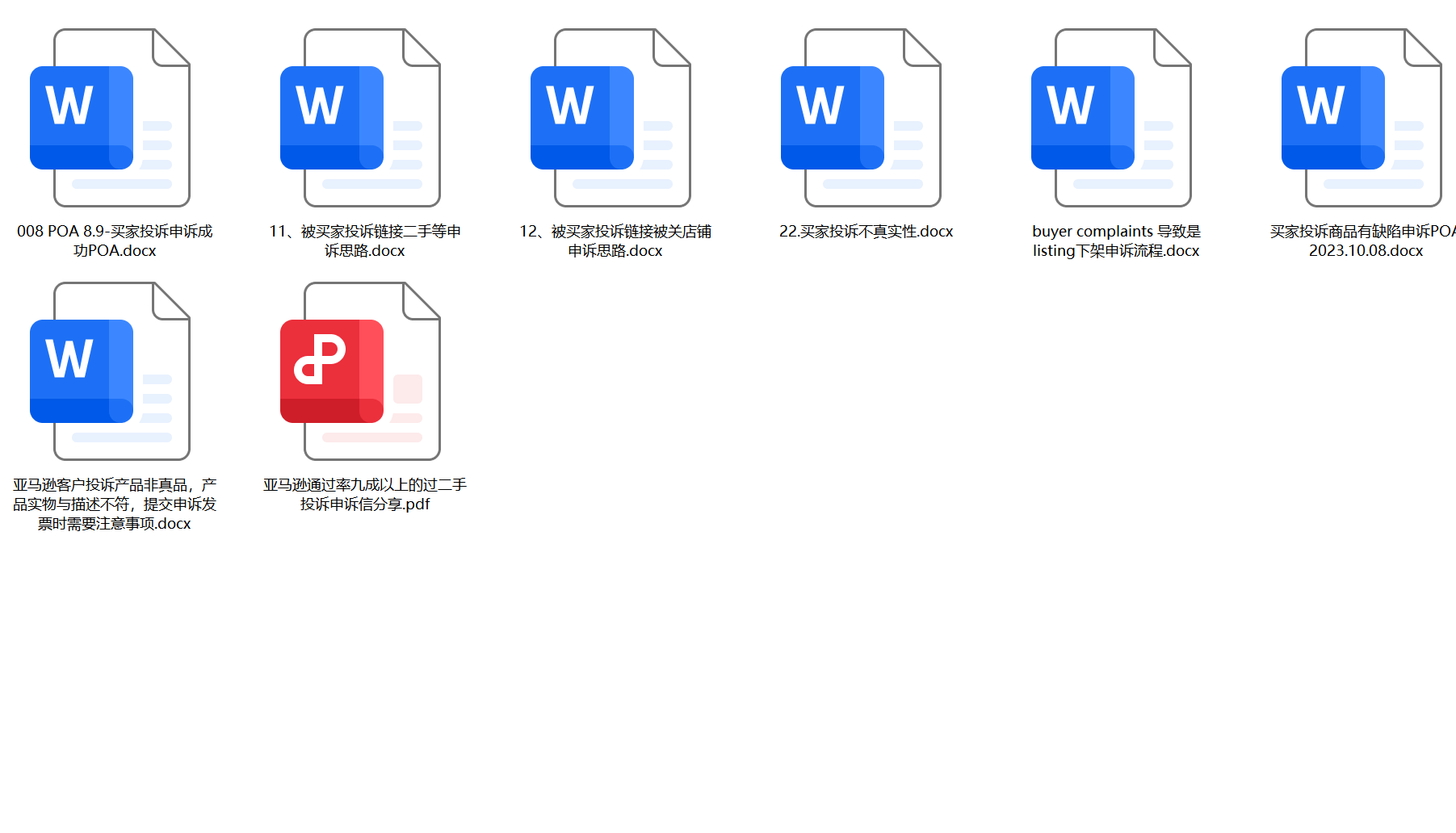
Task: Click the '22.买家投诉不真实.docx' name label
Action: pos(866,232)
